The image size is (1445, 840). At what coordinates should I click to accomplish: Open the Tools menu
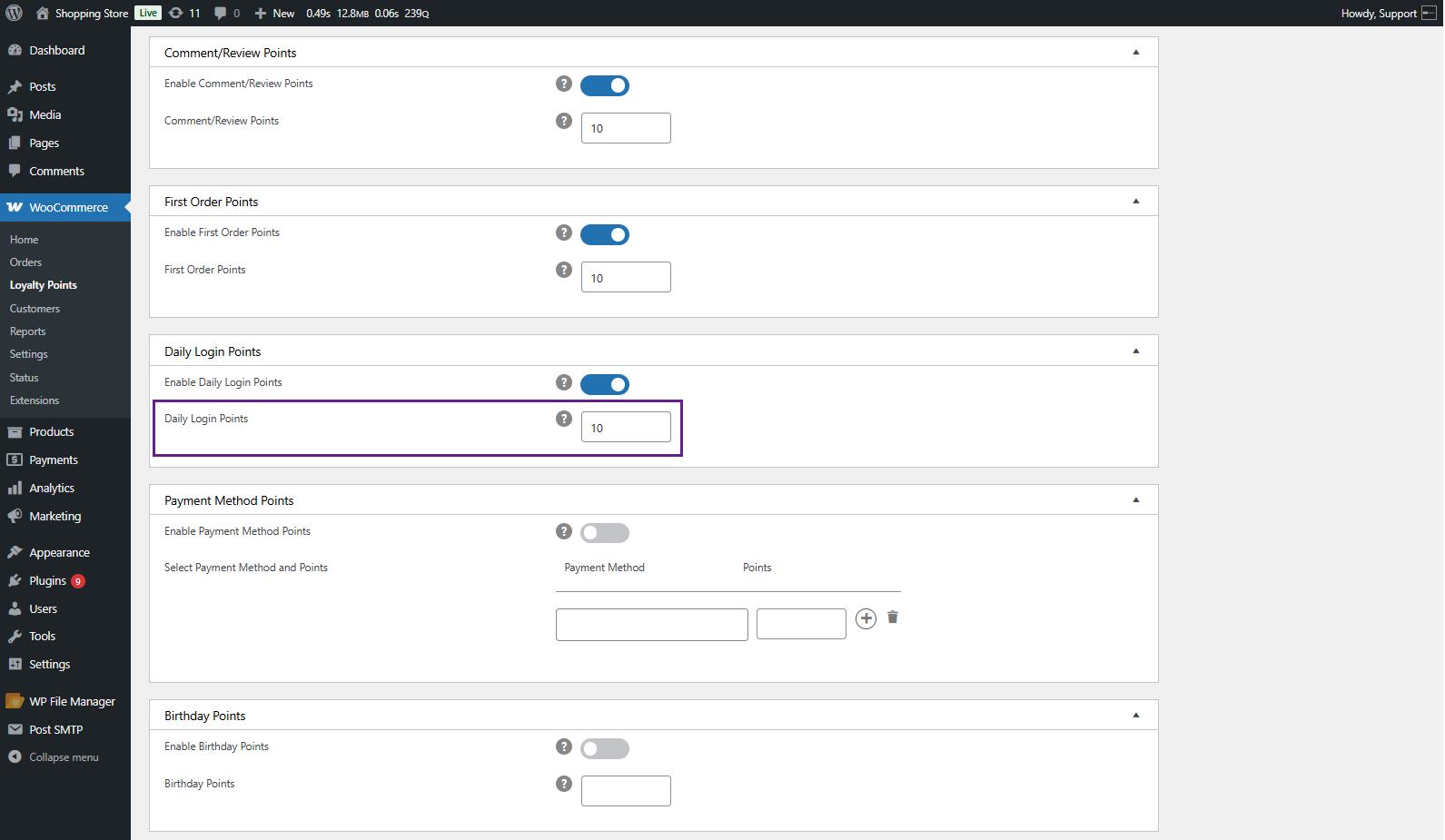click(42, 637)
